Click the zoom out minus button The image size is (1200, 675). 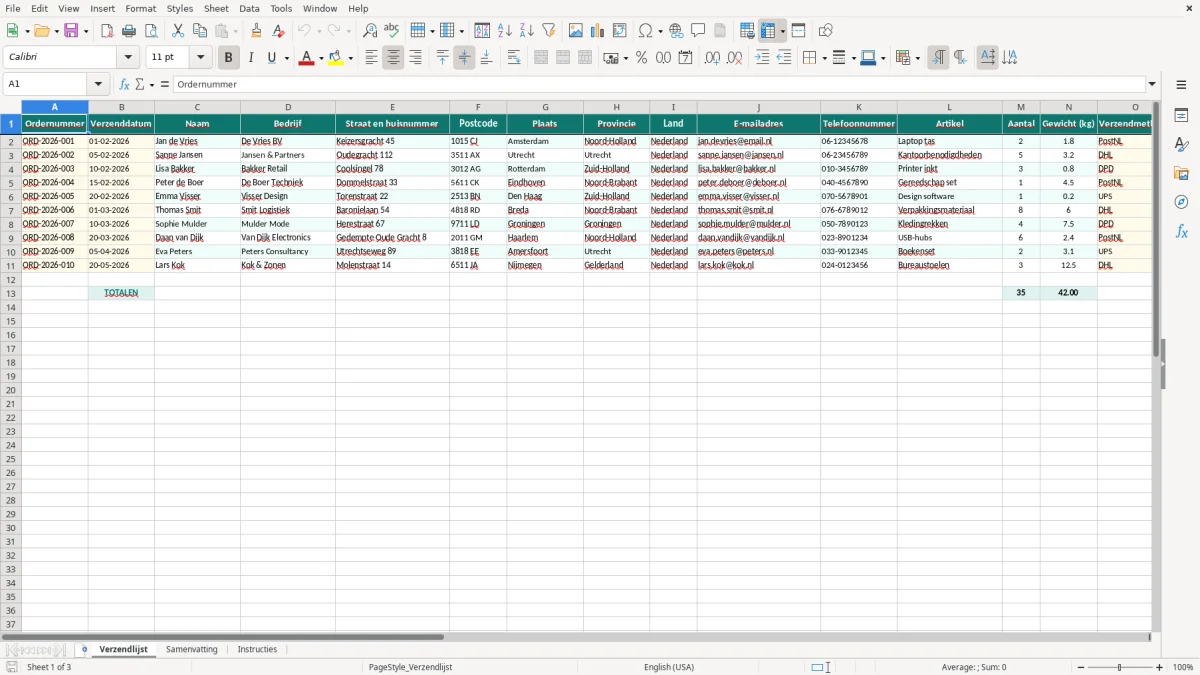1081,667
